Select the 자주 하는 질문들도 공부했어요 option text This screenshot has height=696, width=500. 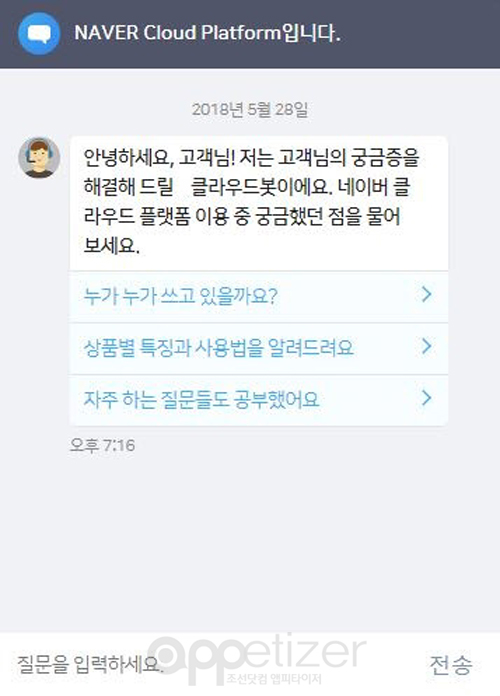[x=201, y=399]
